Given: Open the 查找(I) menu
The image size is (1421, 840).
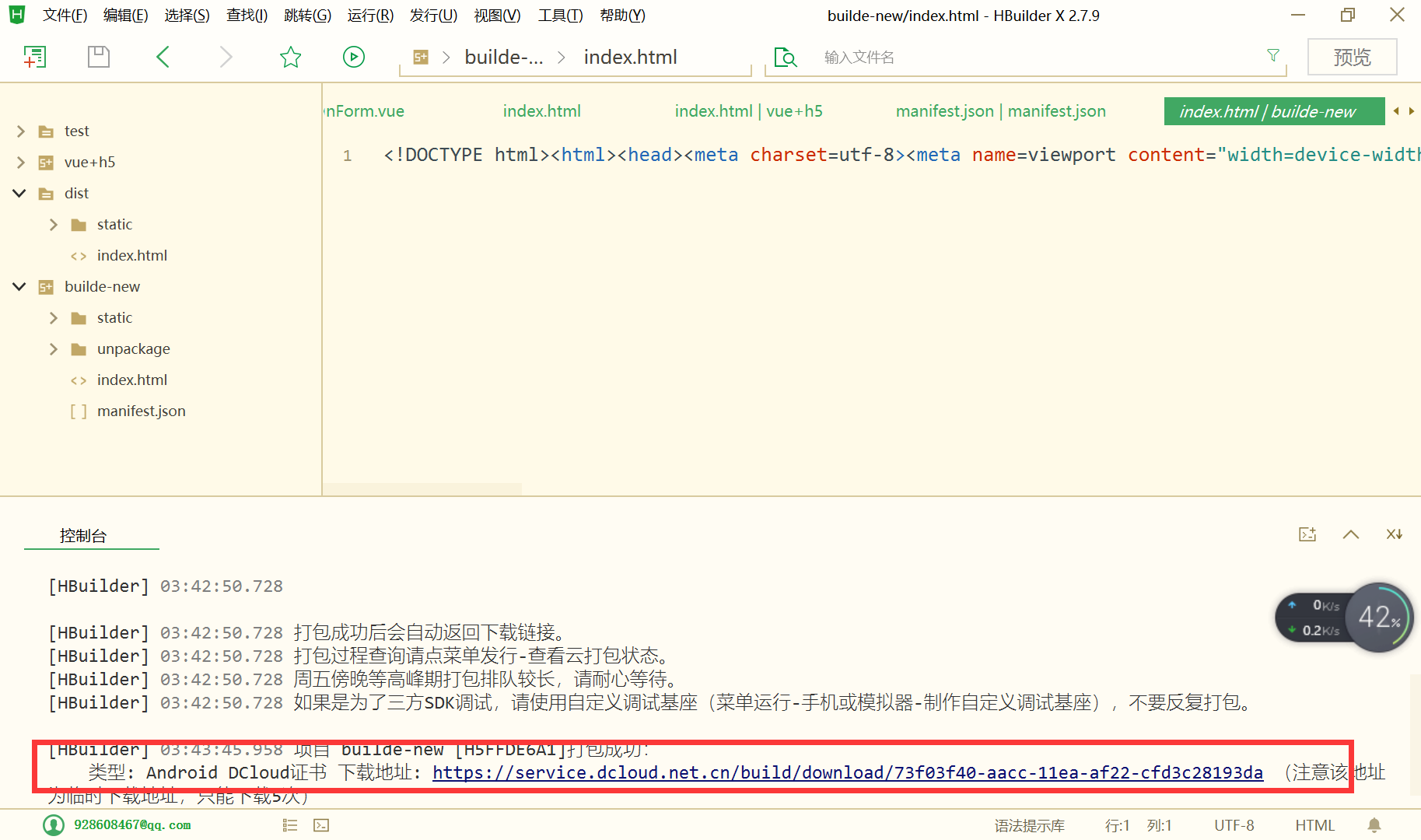Looking at the screenshot, I should (247, 16).
